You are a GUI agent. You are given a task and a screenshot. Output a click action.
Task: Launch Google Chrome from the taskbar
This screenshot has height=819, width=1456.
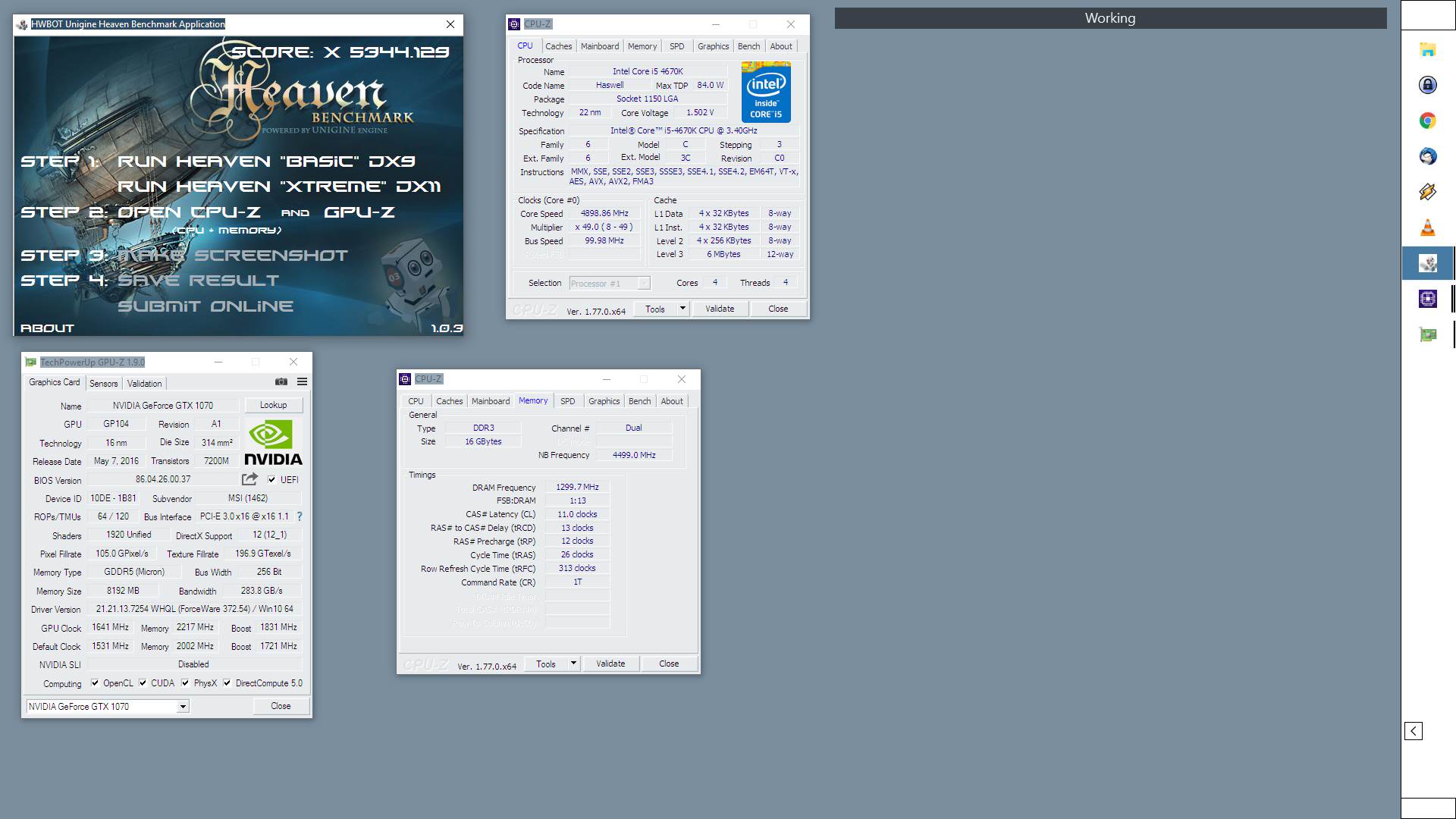pos(1427,121)
